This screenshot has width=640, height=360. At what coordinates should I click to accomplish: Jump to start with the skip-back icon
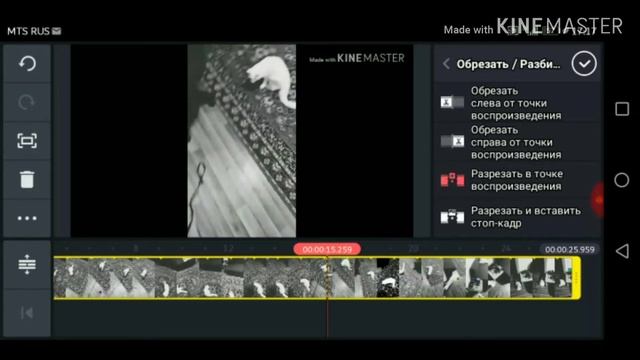coord(27,313)
